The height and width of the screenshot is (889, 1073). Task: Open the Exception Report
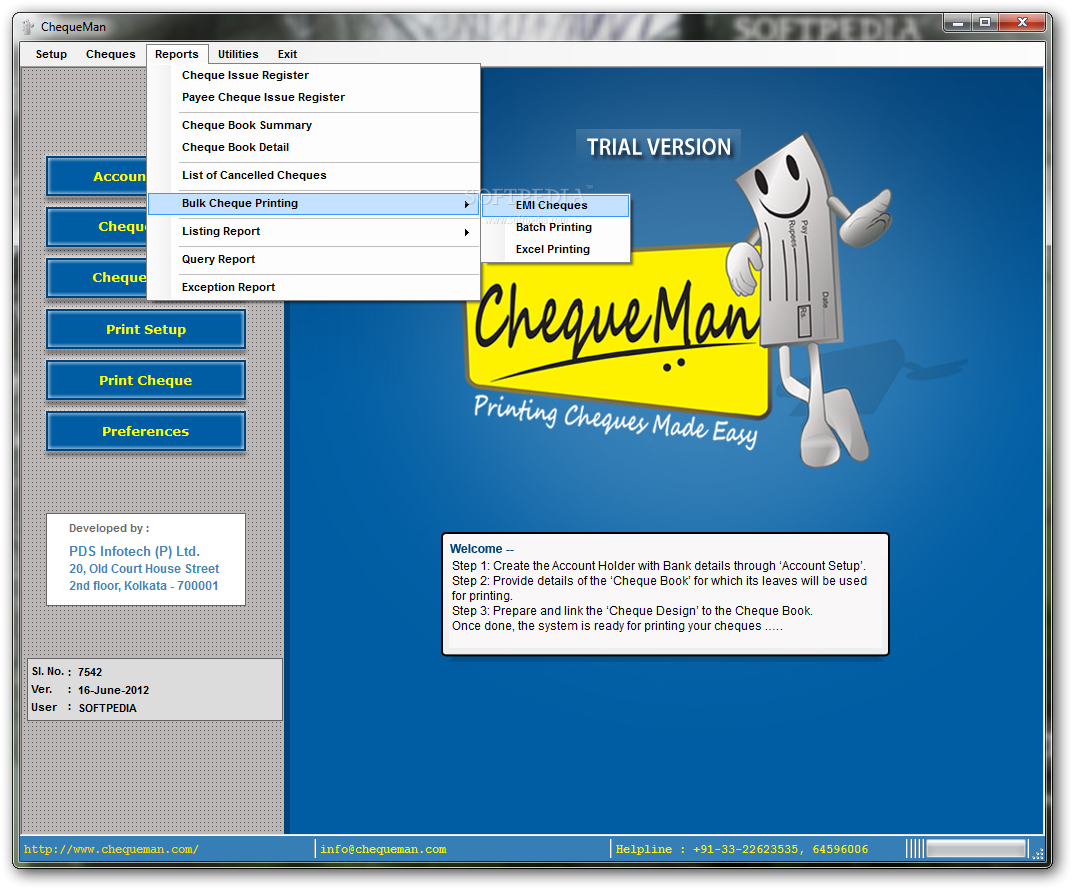[x=314, y=287]
